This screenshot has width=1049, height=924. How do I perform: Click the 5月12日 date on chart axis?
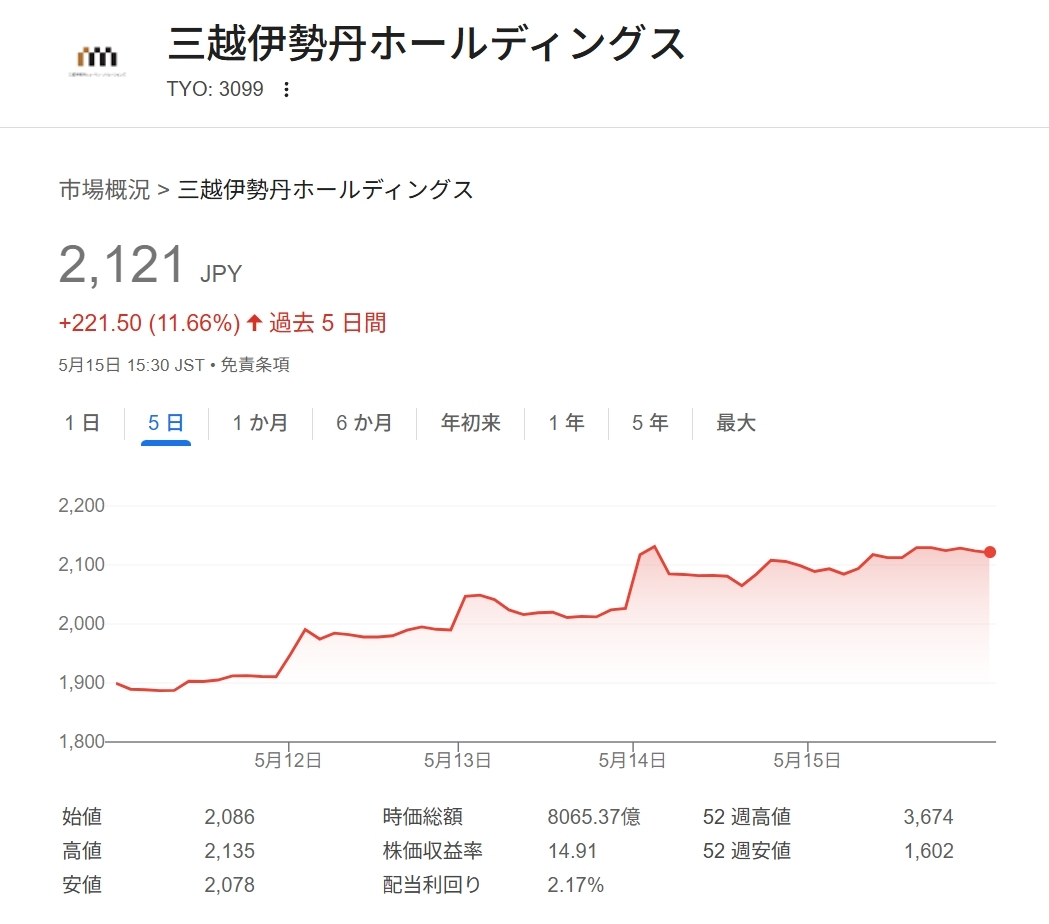[288, 761]
